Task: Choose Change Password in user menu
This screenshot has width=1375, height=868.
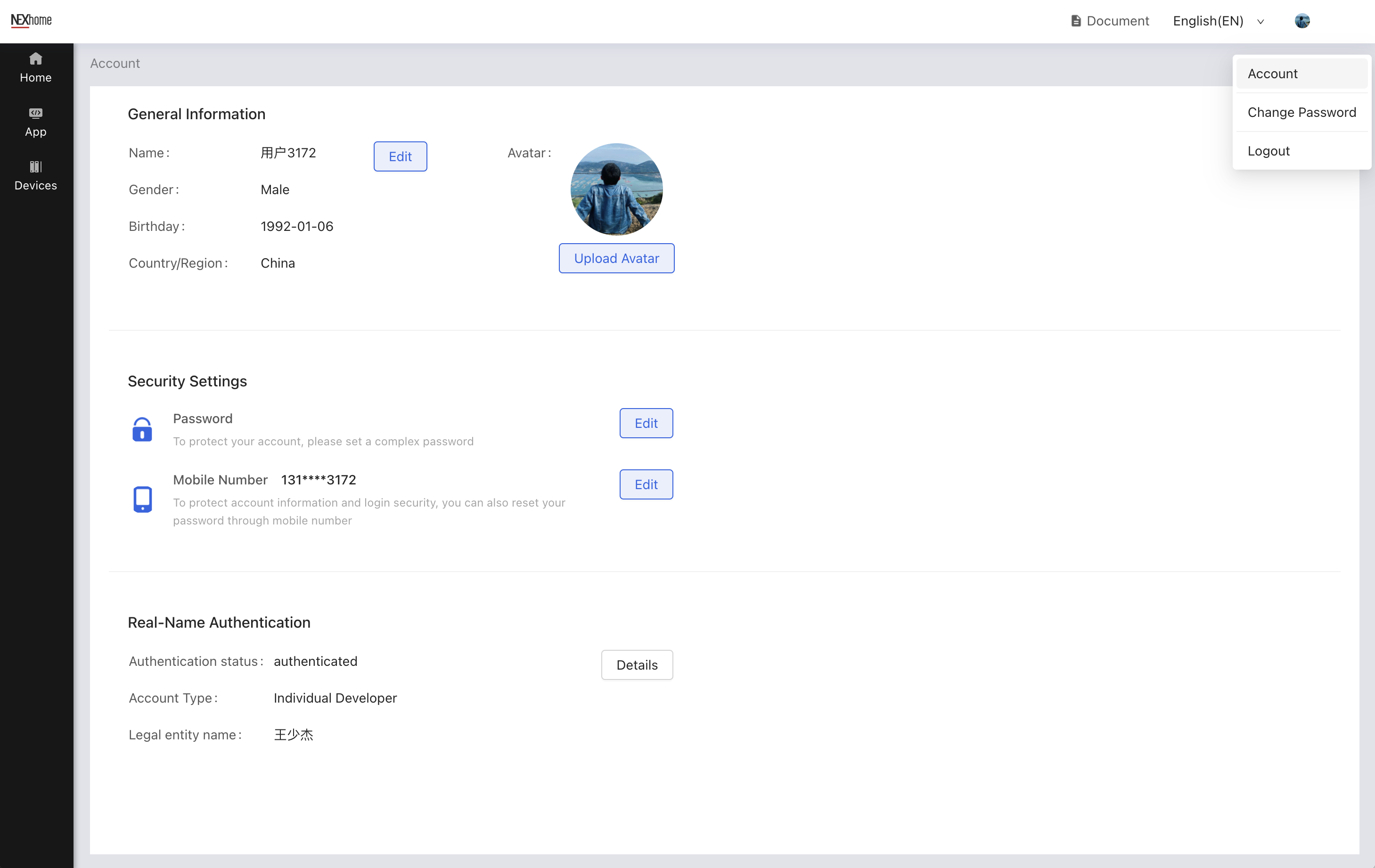Action: (x=1301, y=113)
